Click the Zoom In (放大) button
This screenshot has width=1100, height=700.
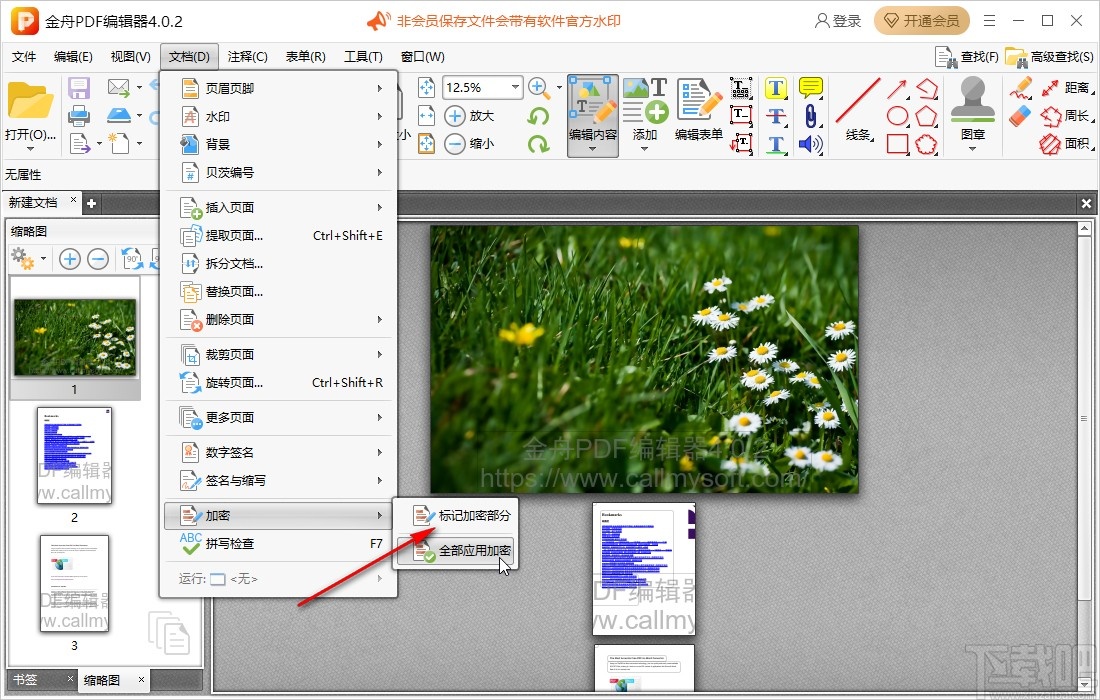pyautogui.click(x=470, y=116)
